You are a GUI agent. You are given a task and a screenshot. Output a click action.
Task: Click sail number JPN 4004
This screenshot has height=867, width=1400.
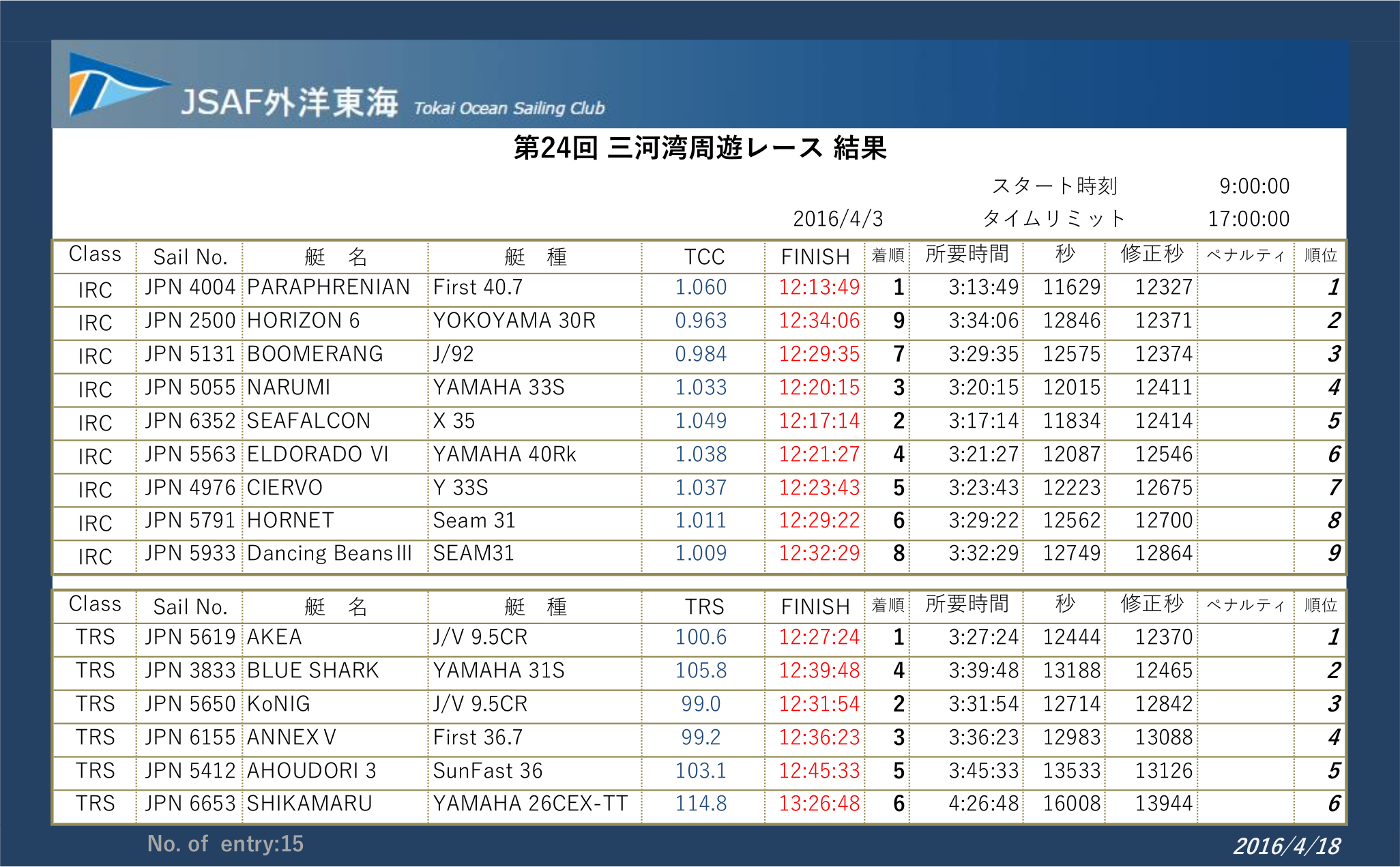pyautogui.click(x=190, y=287)
